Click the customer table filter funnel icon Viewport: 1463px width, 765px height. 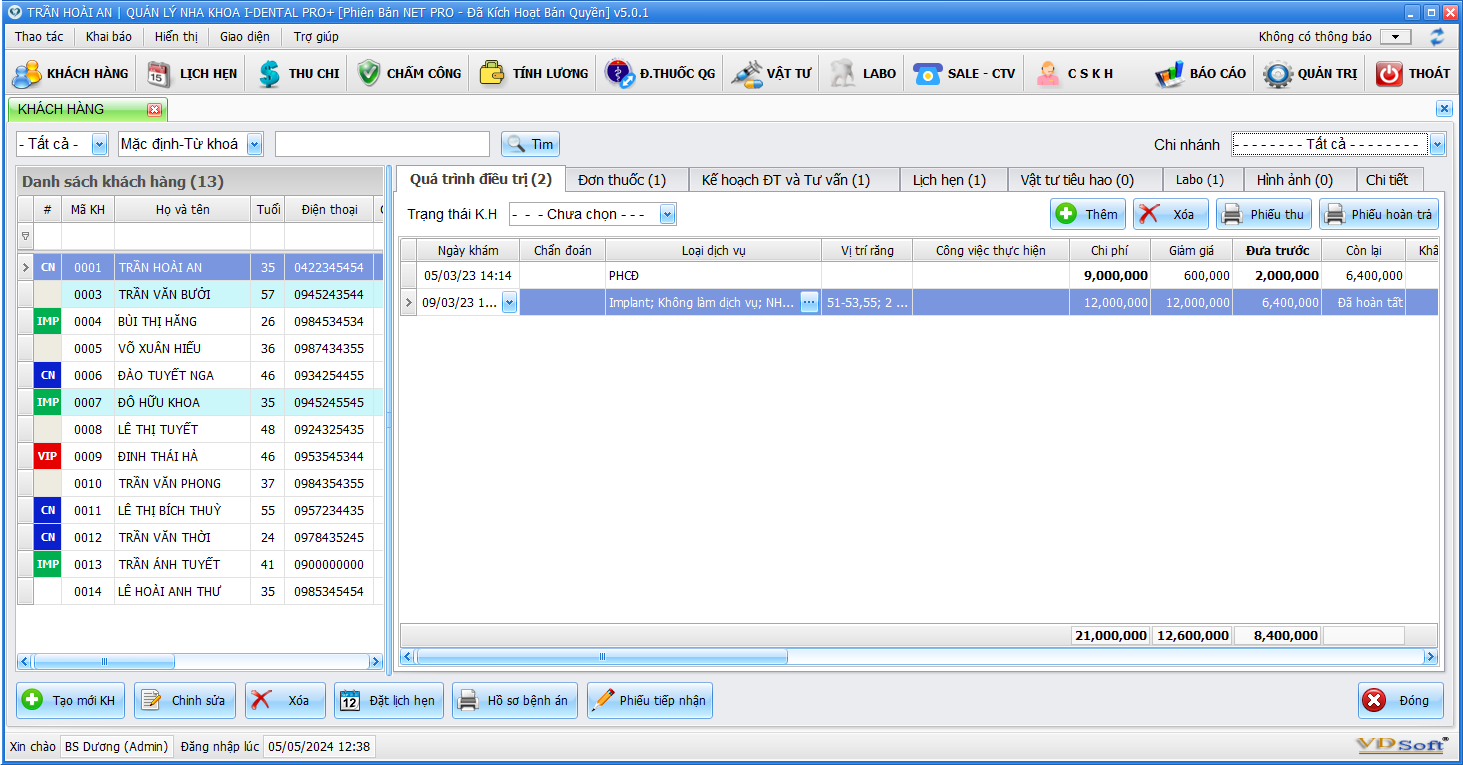tap(25, 237)
